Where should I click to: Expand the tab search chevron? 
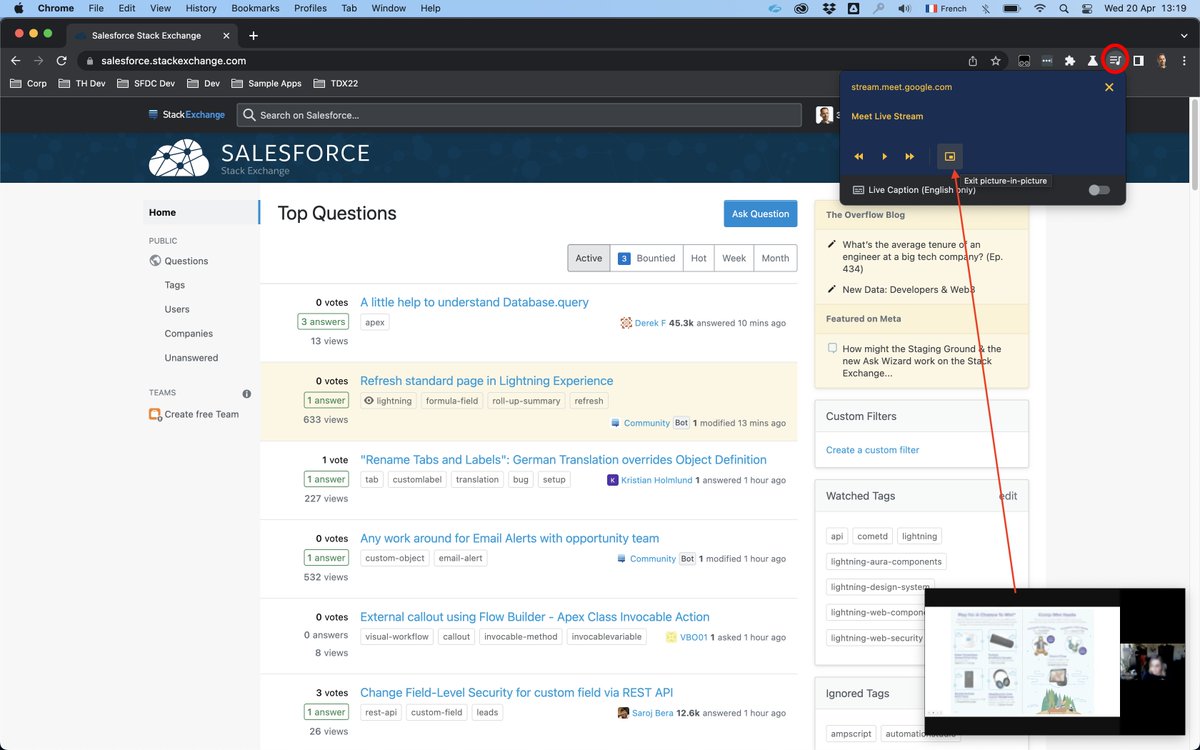1185,35
